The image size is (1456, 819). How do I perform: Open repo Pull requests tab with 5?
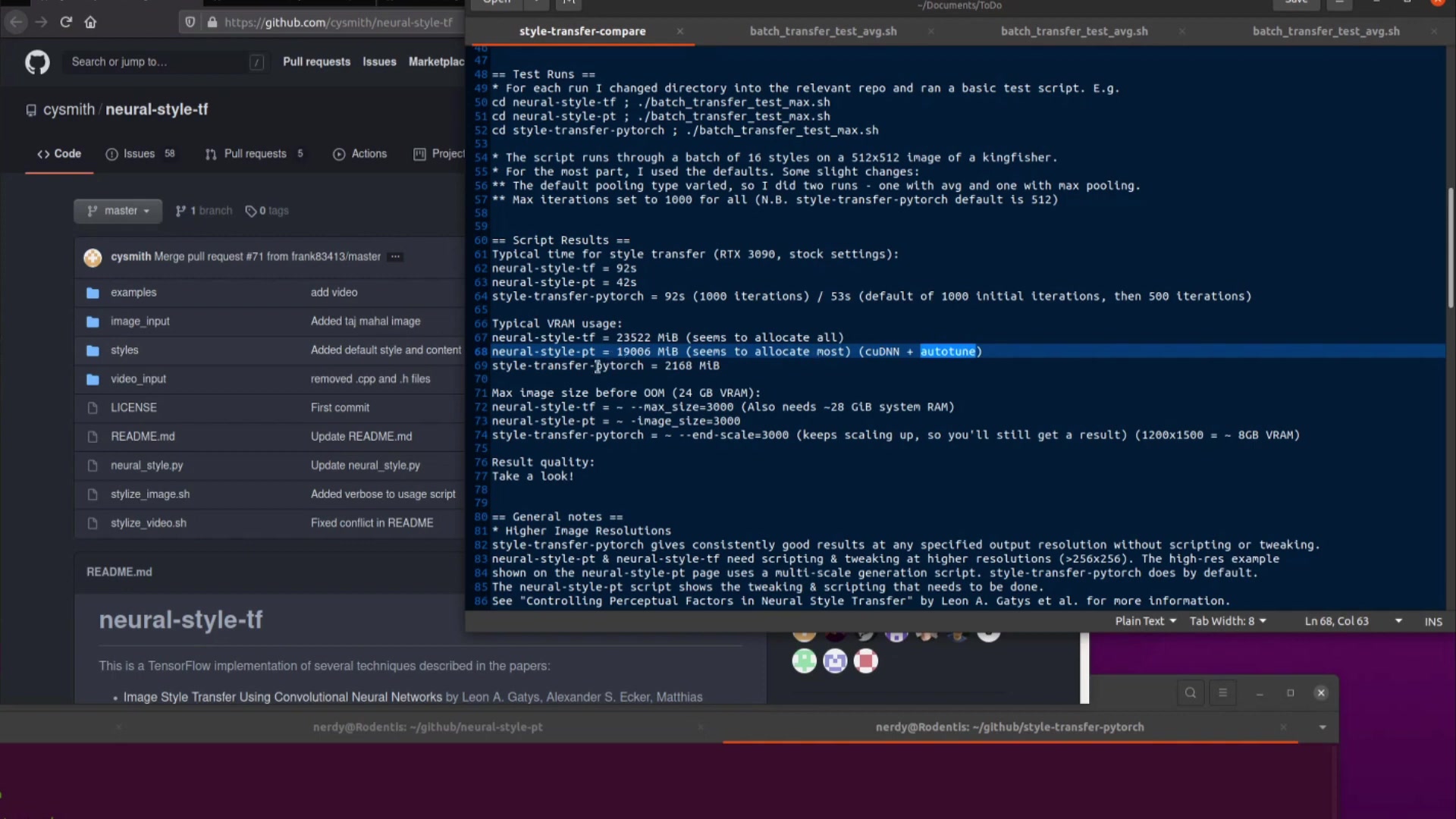point(255,154)
